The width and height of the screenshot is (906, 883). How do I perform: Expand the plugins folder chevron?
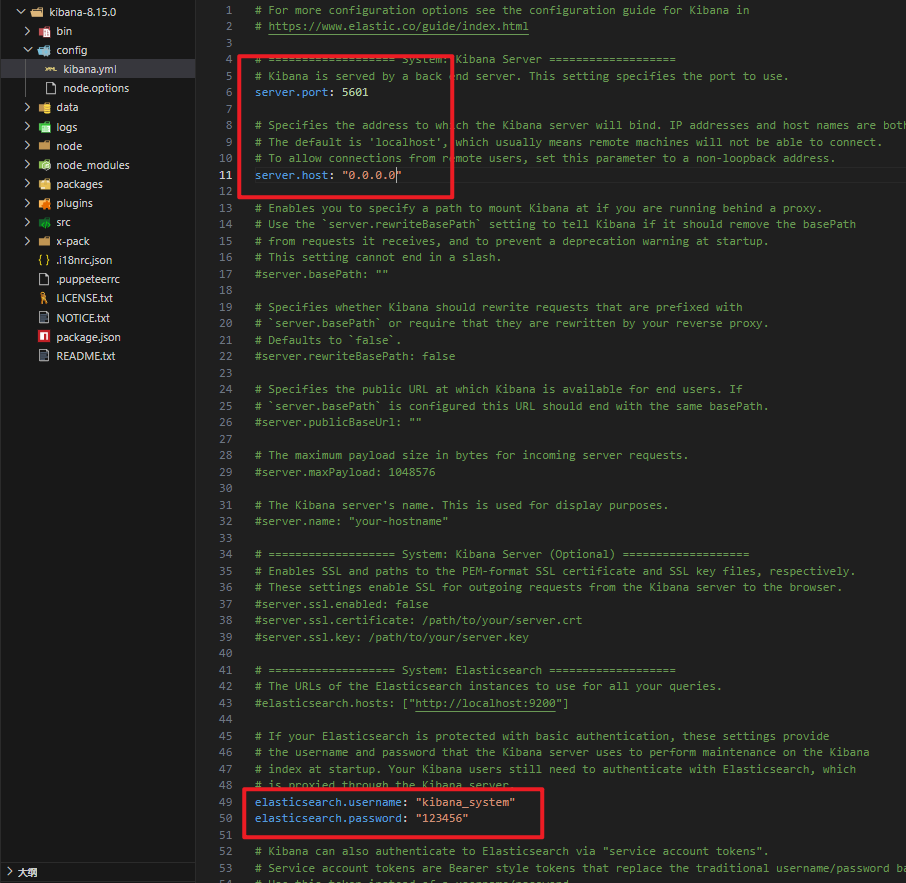click(27, 202)
